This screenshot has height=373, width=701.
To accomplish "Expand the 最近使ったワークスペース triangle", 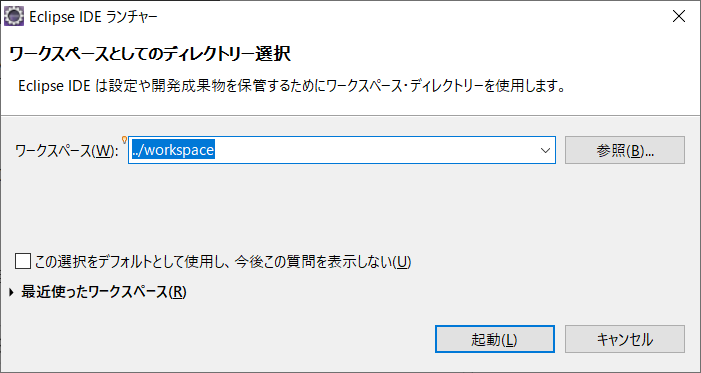I will click(x=12, y=292).
